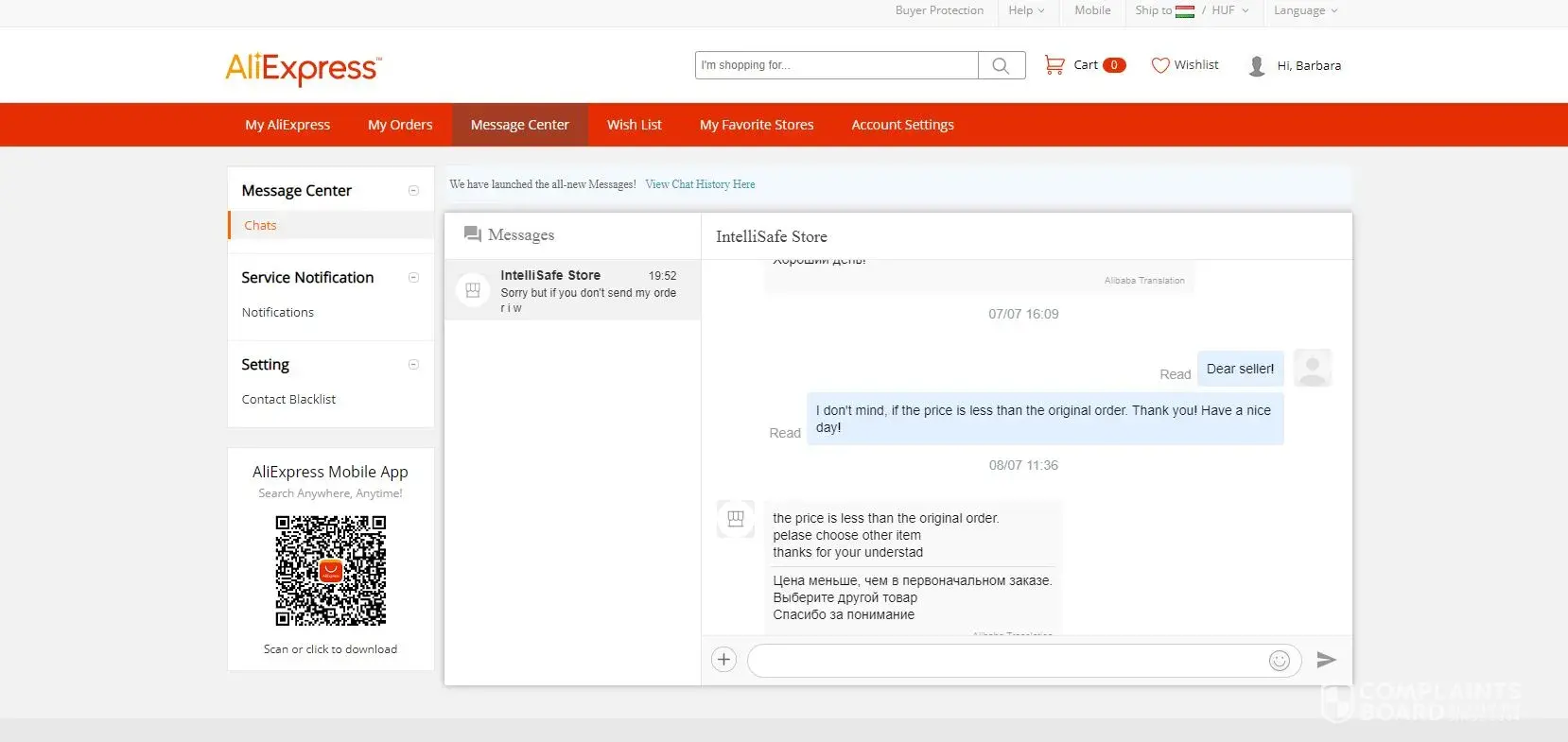This screenshot has width=1568, height=742.
Task: Click View Chat History Here link
Action: tap(700, 184)
